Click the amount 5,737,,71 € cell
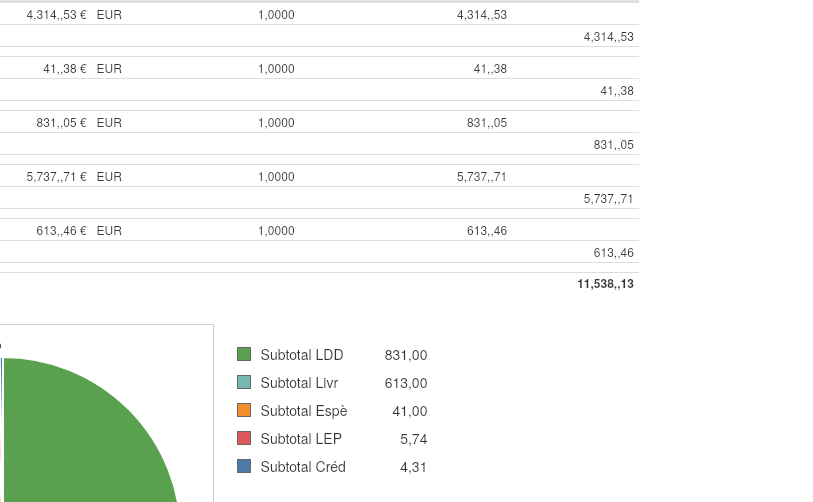 [x=57, y=176]
